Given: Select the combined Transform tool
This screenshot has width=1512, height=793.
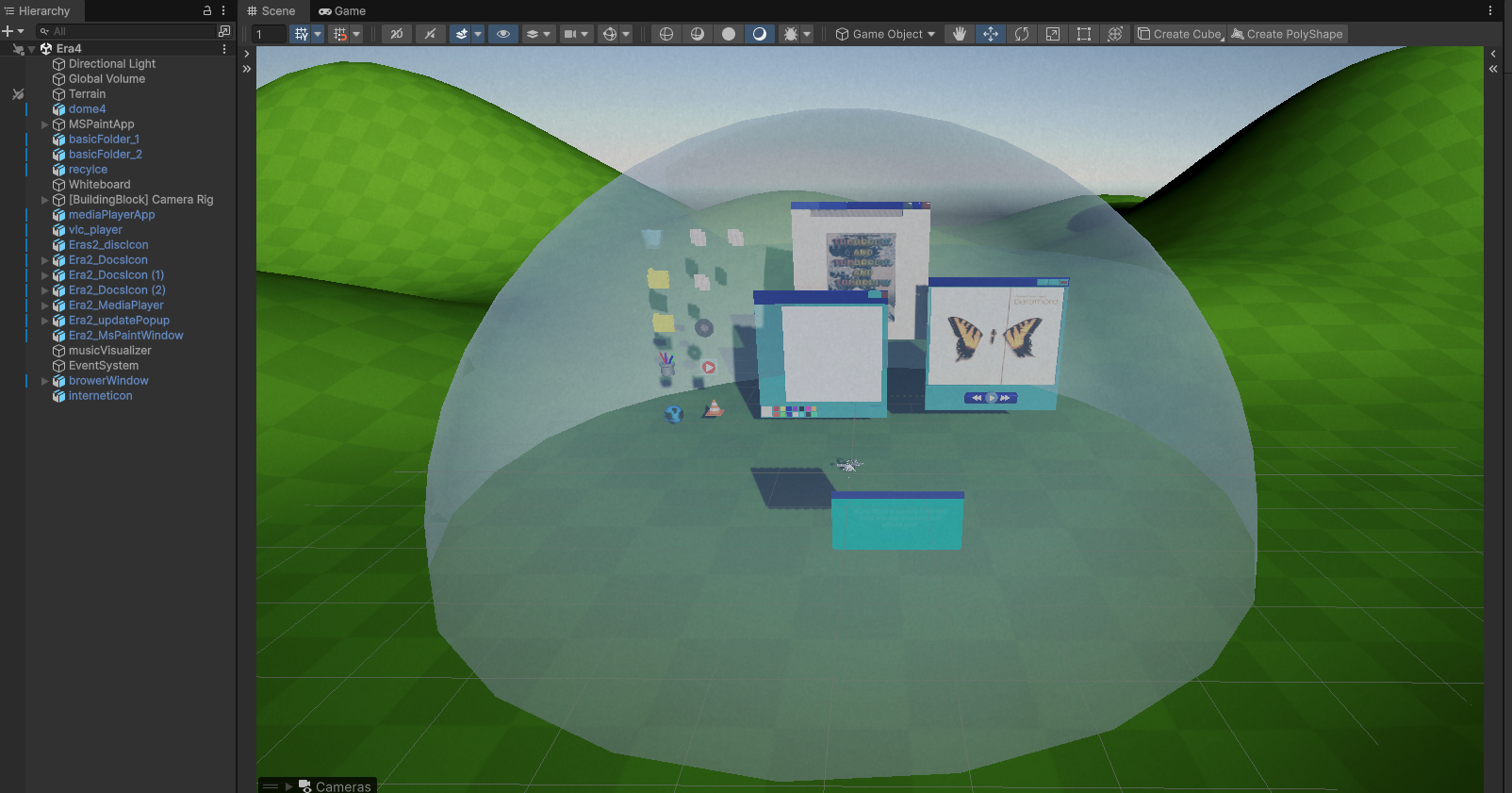Looking at the screenshot, I should pyautogui.click(x=1115, y=34).
